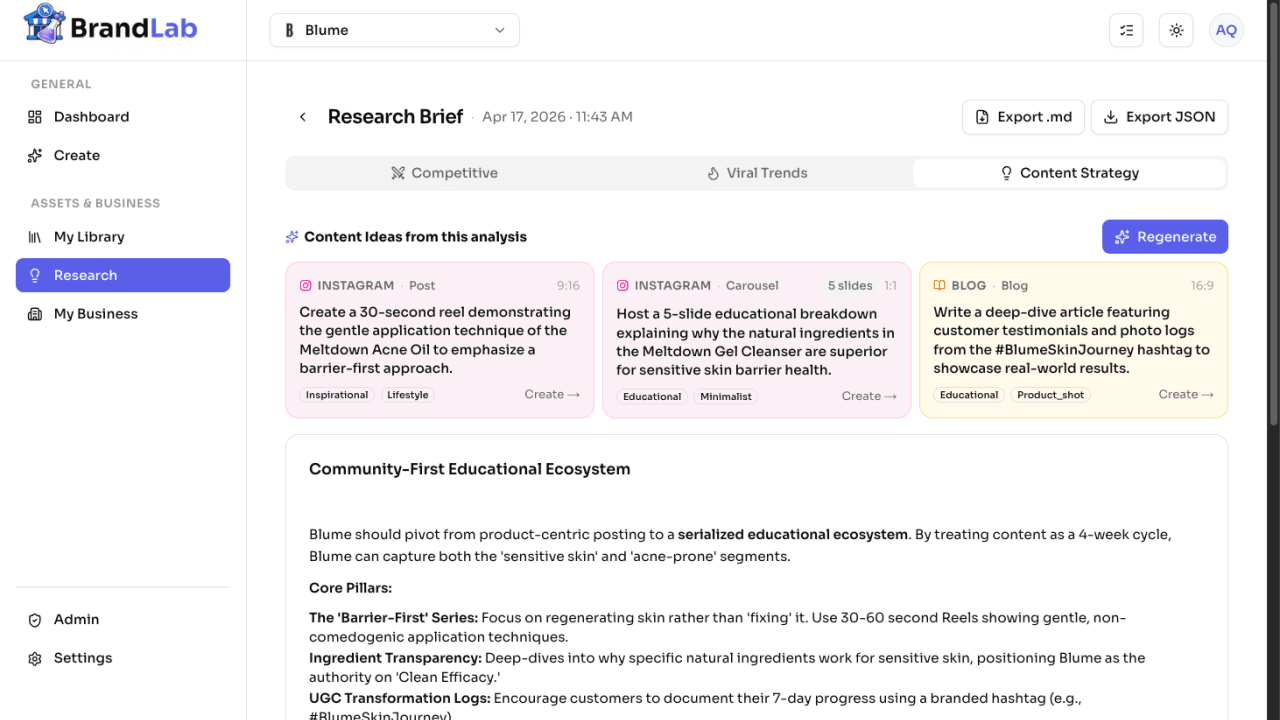The height and width of the screenshot is (720, 1280).
Task: Click the dropdown chevron in Blume selector
Action: [x=500, y=30]
